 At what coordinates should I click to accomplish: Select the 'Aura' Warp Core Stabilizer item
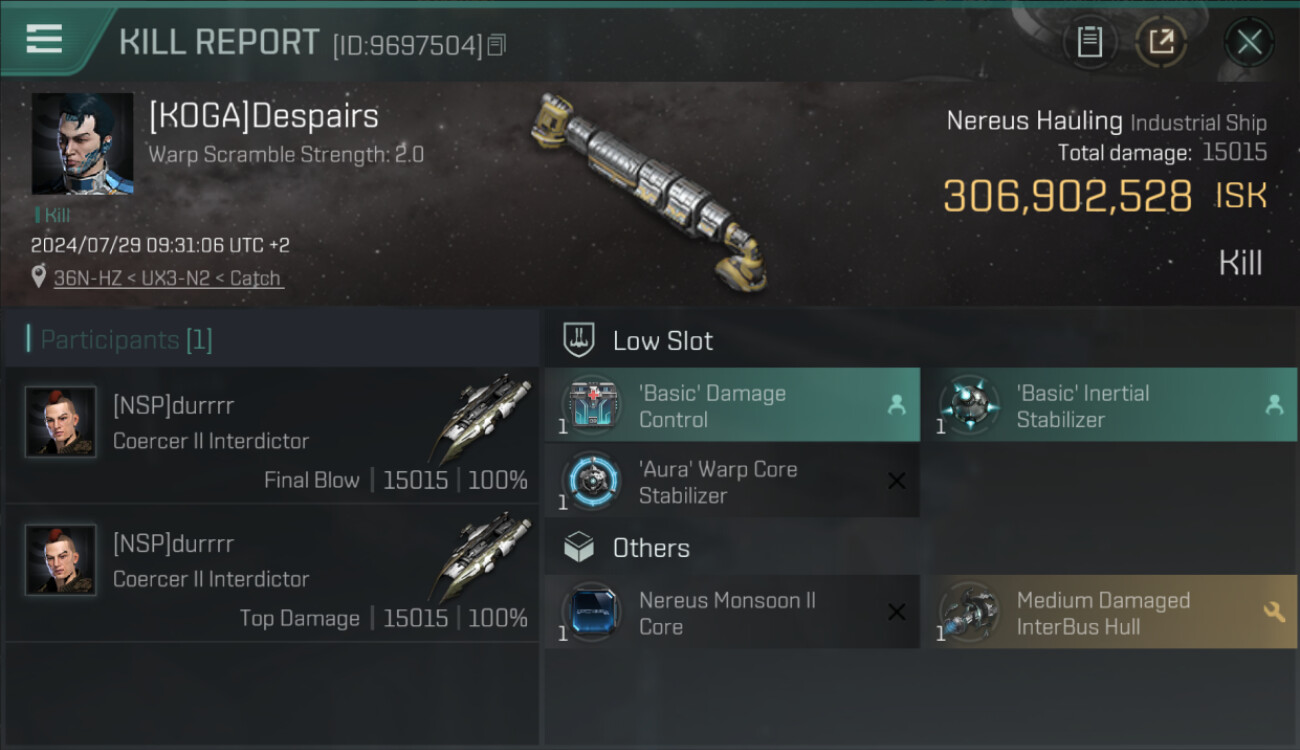(x=732, y=481)
